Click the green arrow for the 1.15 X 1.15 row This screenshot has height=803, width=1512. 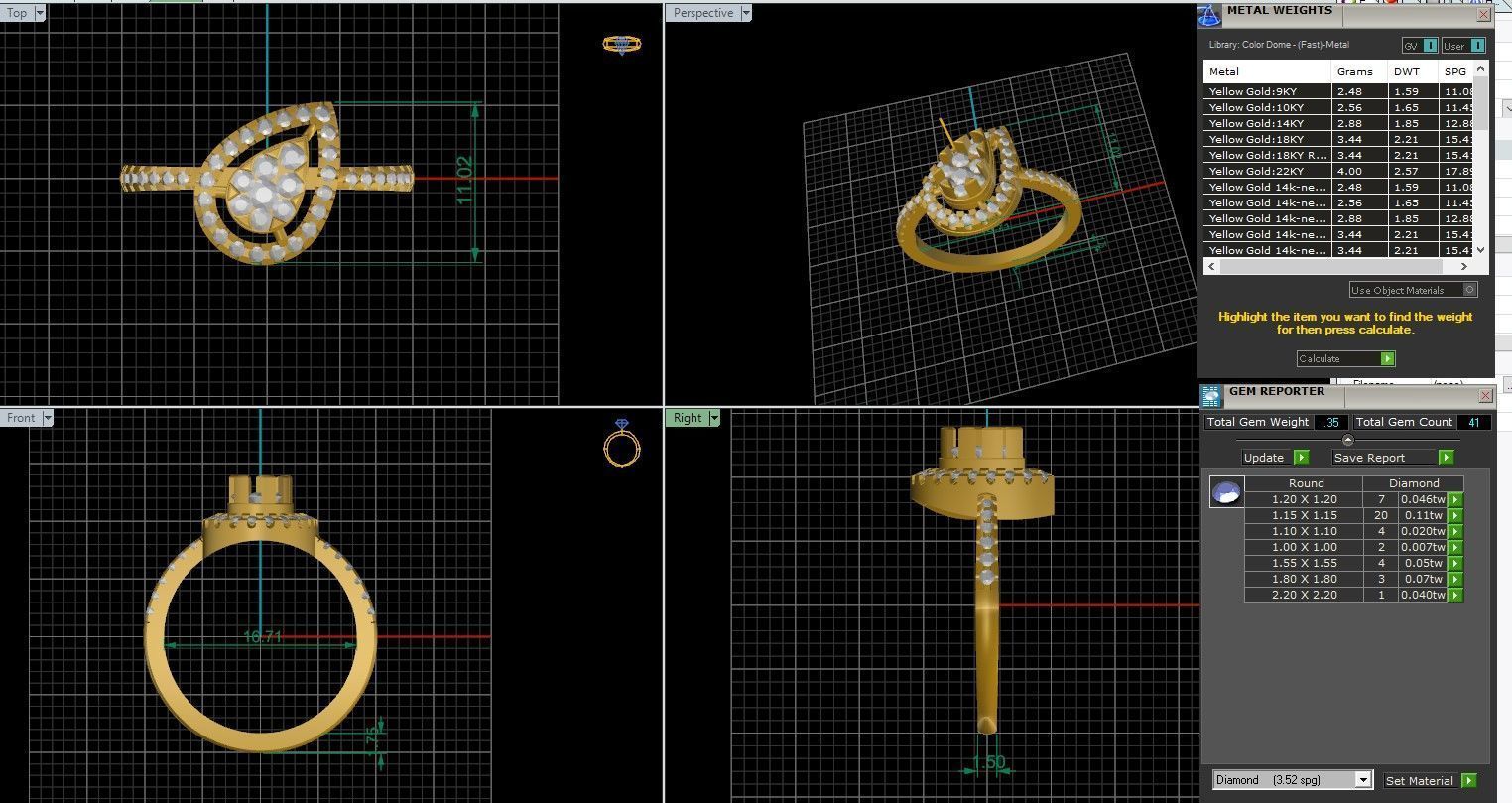pos(1455,516)
